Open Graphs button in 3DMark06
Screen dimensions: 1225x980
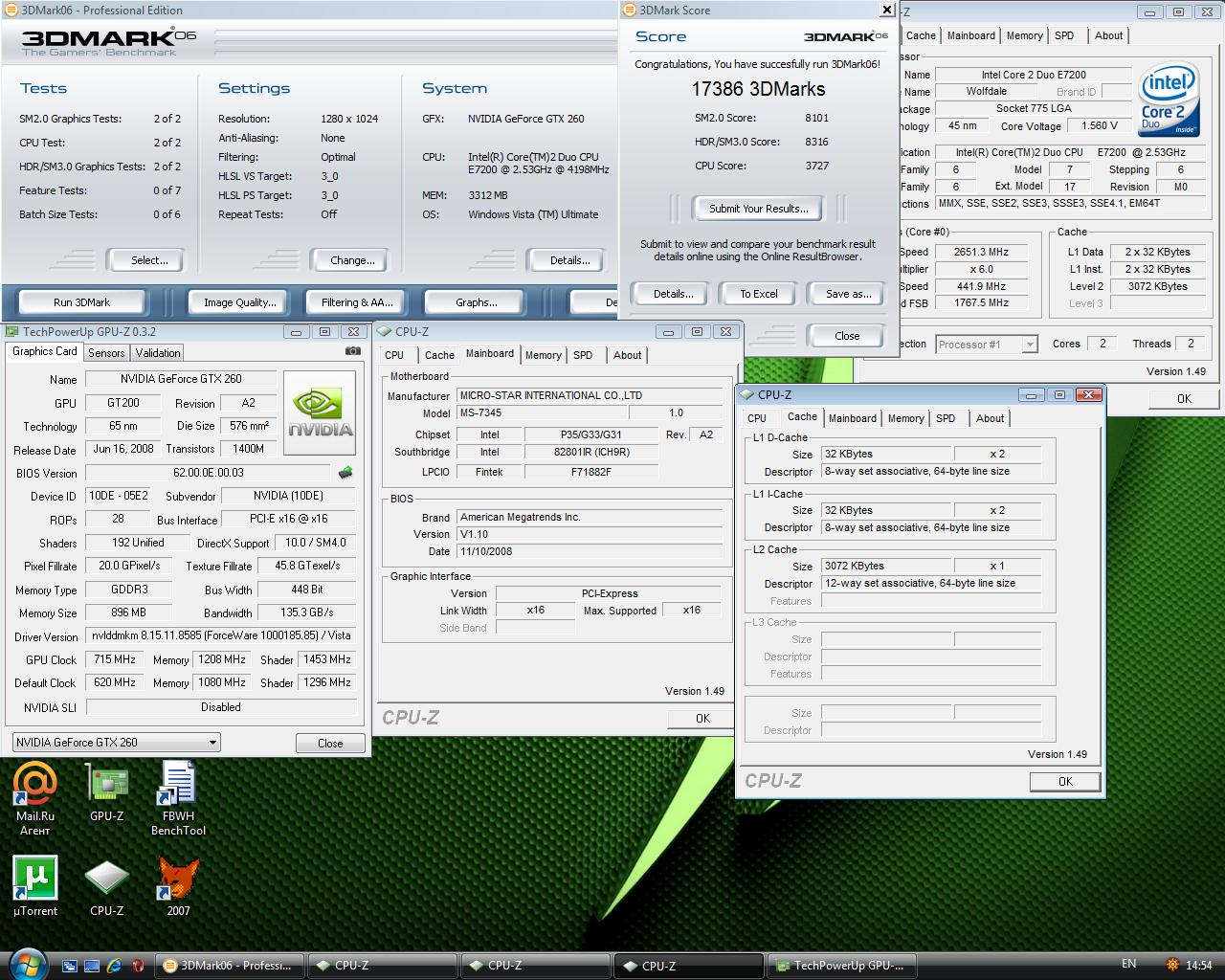(476, 302)
